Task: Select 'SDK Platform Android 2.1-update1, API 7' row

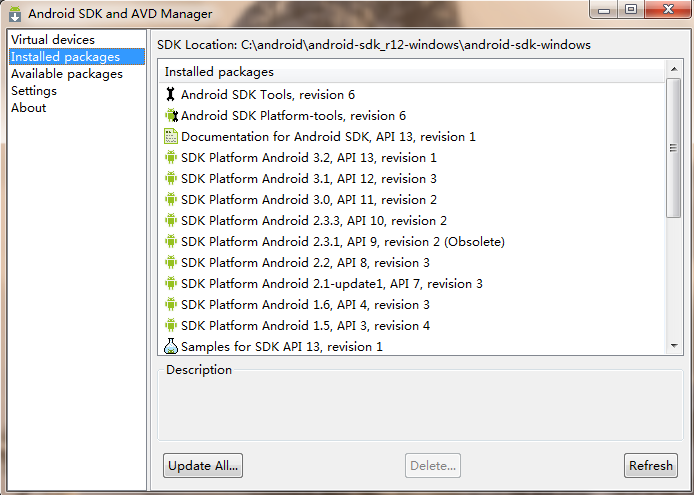Action: pyautogui.click(x=412, y=283)
